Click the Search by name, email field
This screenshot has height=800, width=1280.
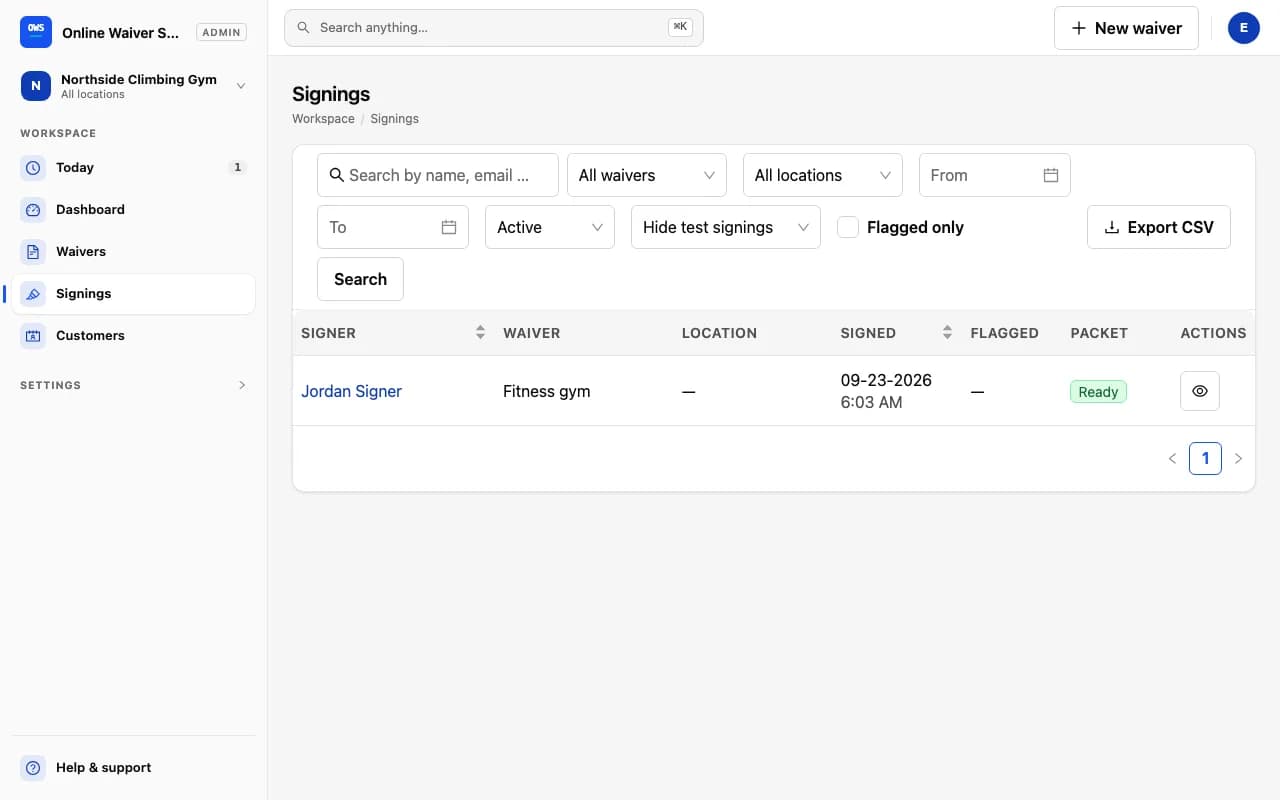(x=438, y=175)
